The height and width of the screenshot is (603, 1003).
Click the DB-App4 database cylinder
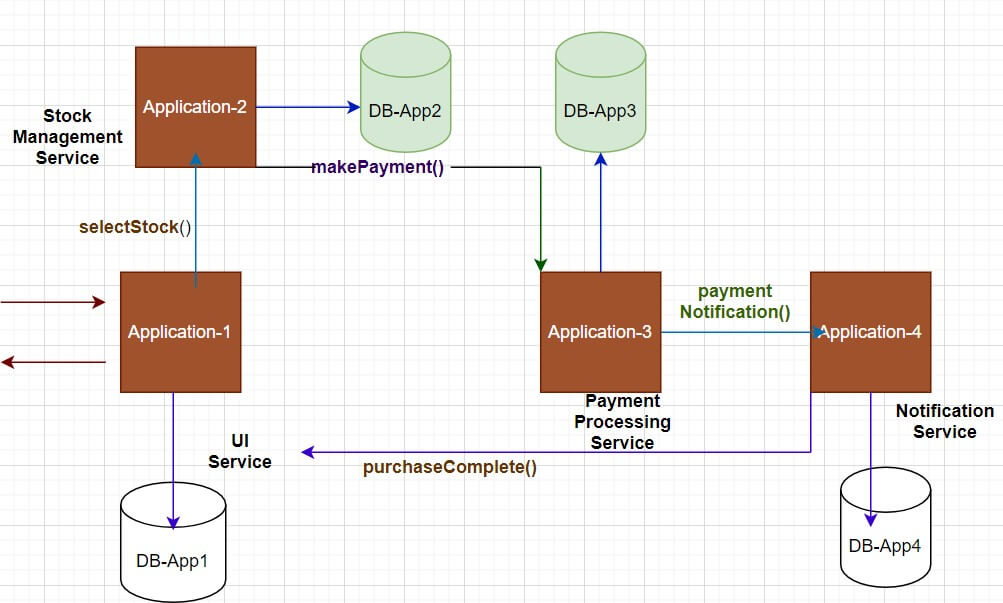(884, 540)
